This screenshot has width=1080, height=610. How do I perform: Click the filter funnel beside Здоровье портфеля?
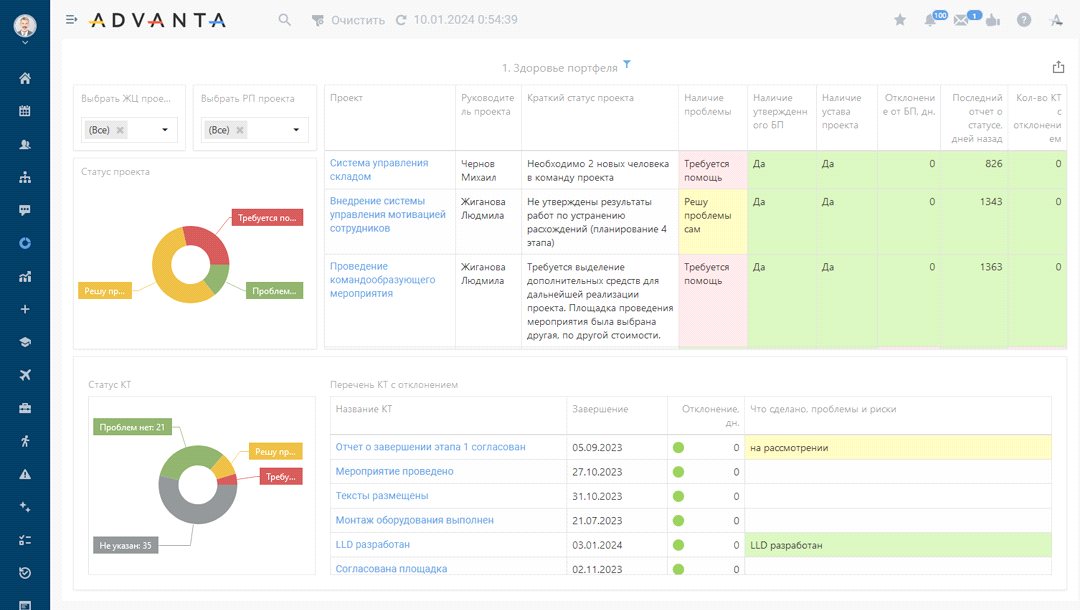pyautogui.click(x=627, y=65)
